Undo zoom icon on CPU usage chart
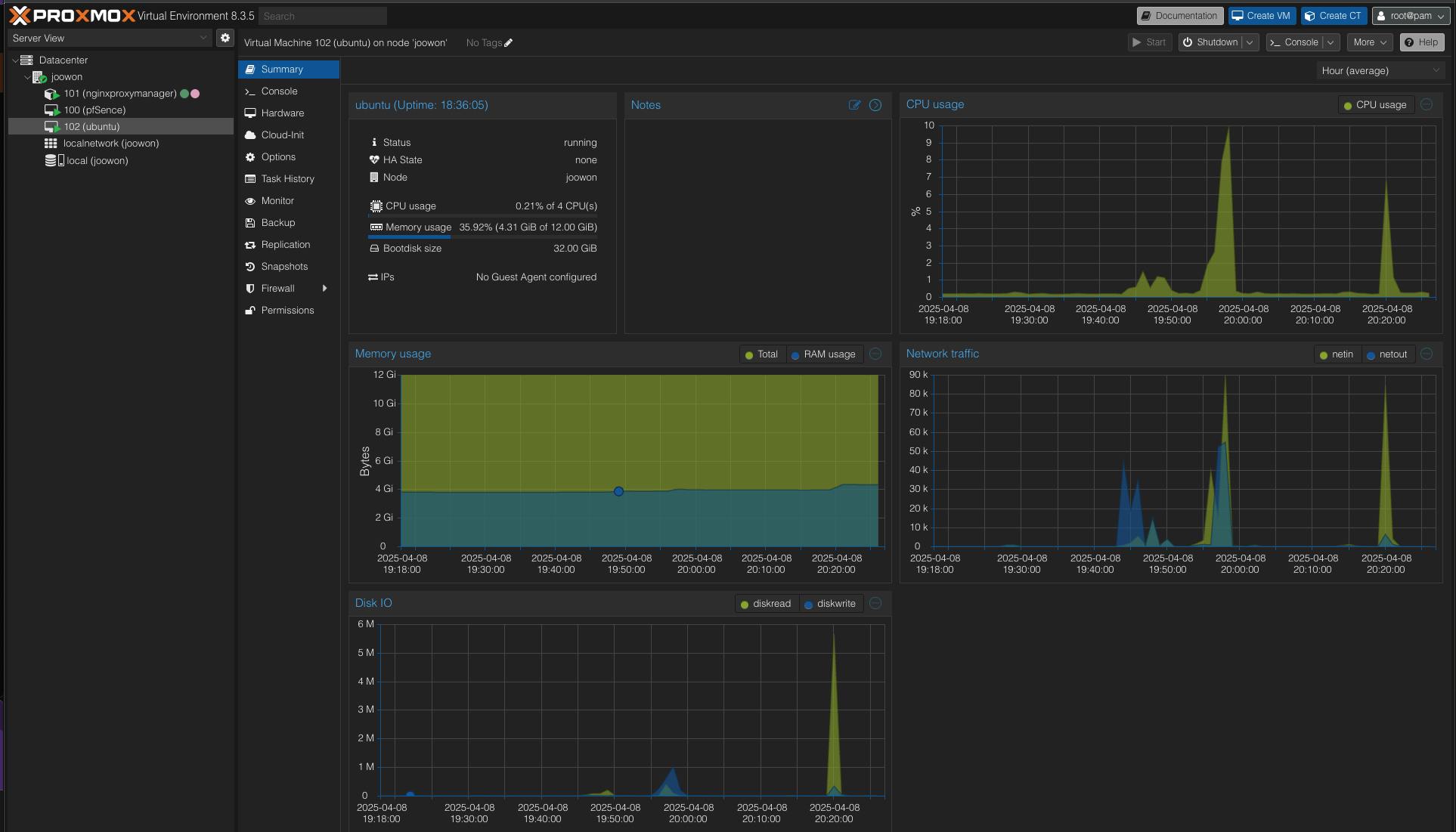The width and height of the screenshot is (1456, 832). [x=1427, y=105]
